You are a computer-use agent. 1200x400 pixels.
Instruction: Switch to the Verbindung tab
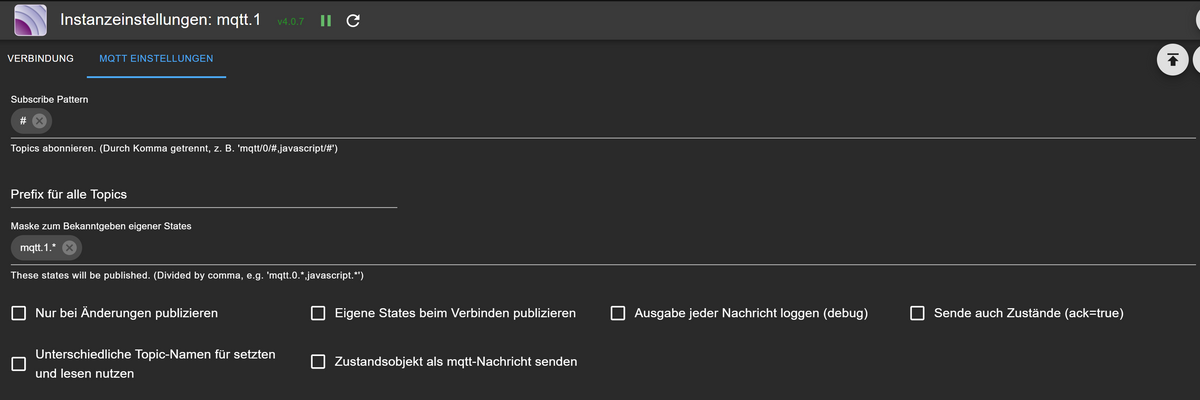pos(41,59)
